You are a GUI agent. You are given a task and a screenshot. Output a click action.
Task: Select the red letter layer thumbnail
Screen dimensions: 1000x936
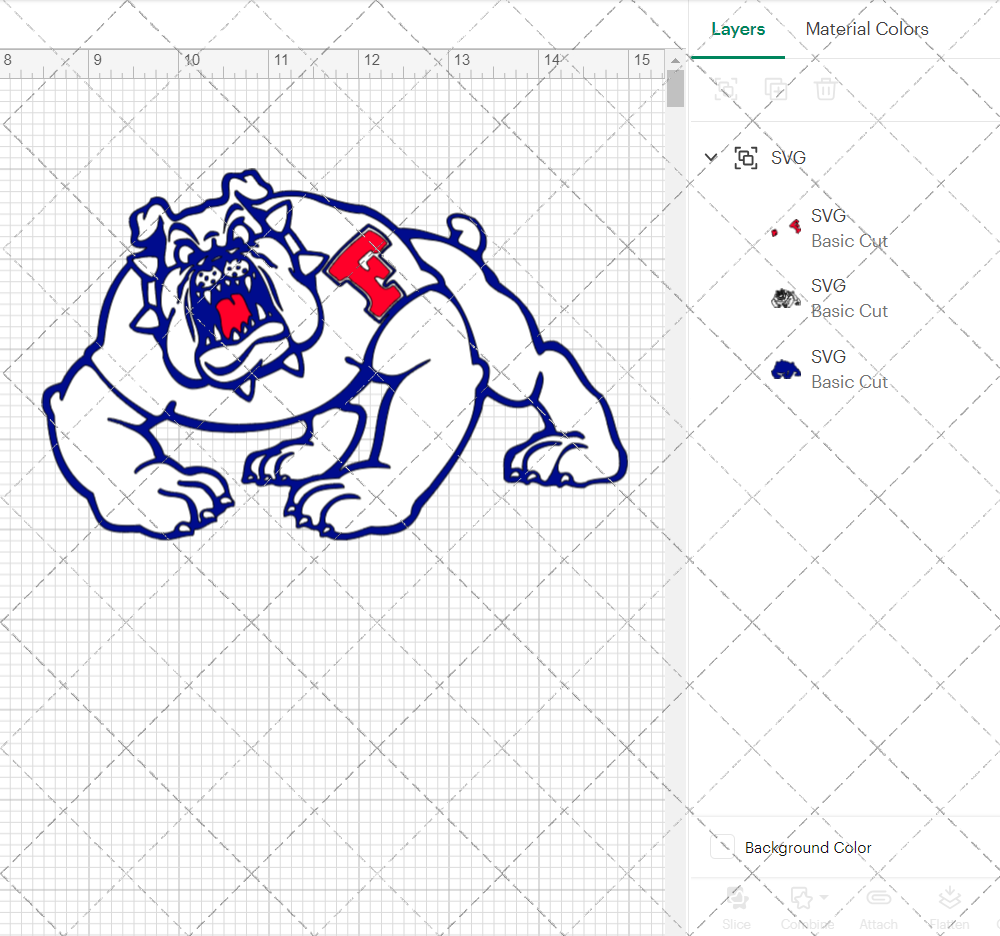[786, 228]
